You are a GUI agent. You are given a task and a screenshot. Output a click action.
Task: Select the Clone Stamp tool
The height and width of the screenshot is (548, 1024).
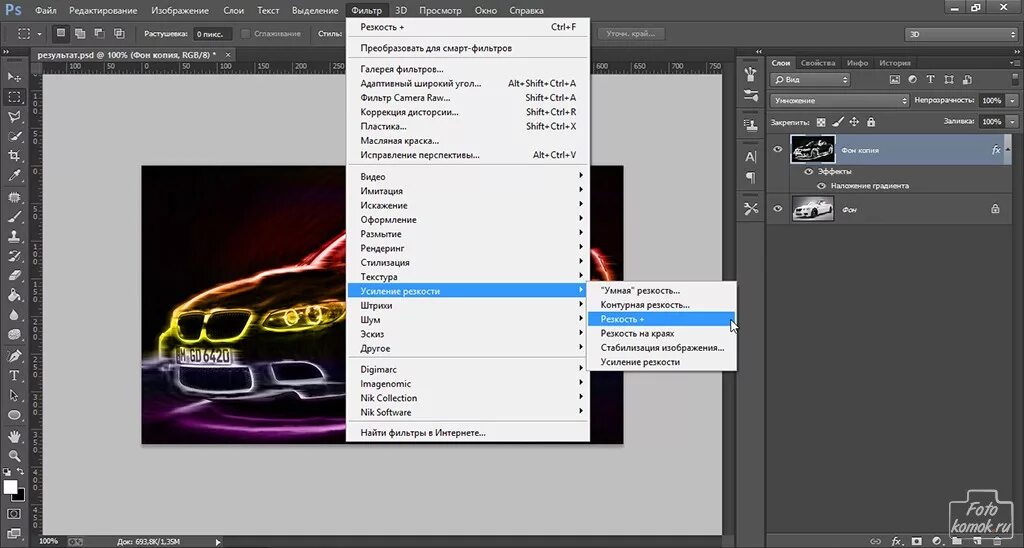point(14,236)
